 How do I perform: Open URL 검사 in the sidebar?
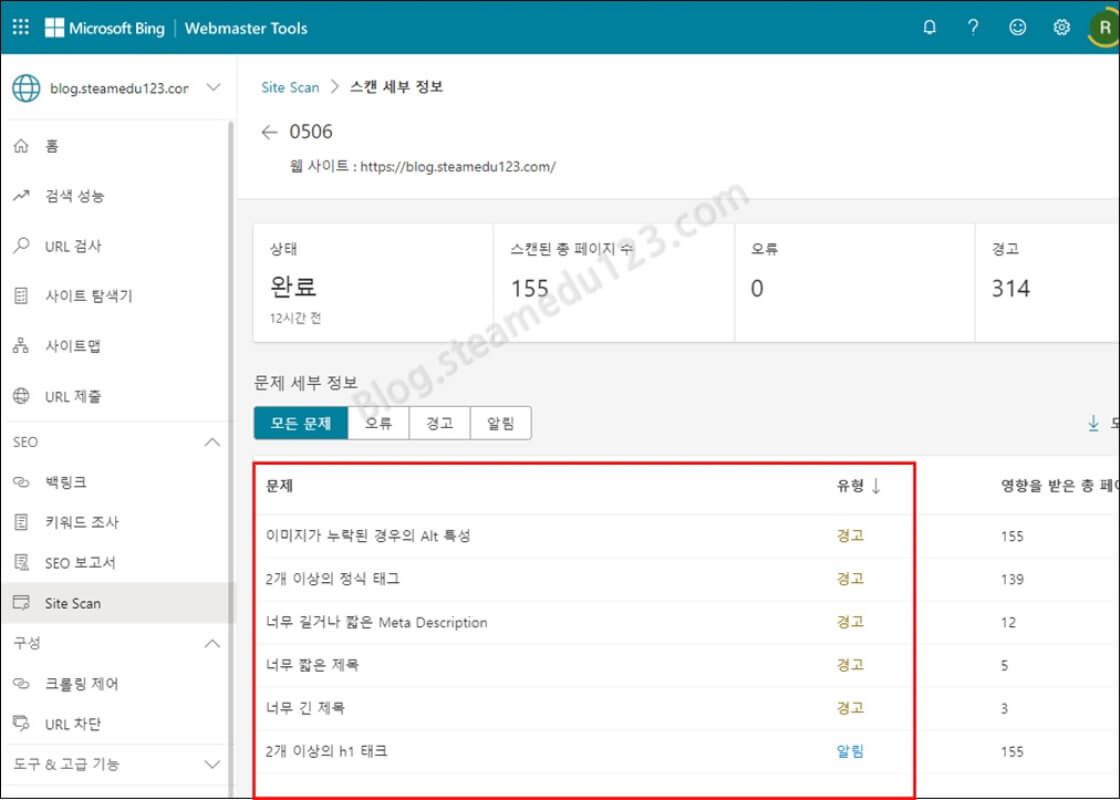point(77,245)
